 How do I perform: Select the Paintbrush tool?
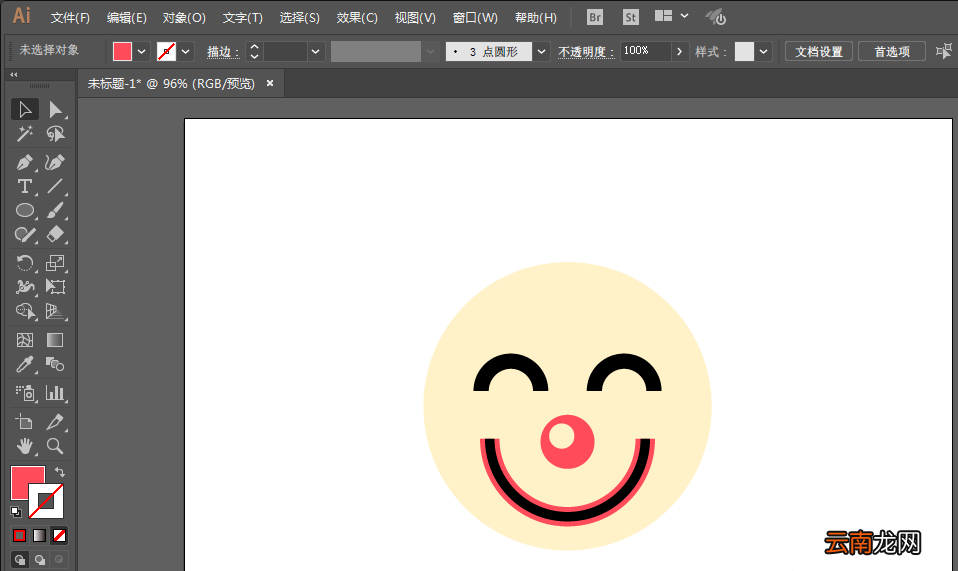[55, 210]
